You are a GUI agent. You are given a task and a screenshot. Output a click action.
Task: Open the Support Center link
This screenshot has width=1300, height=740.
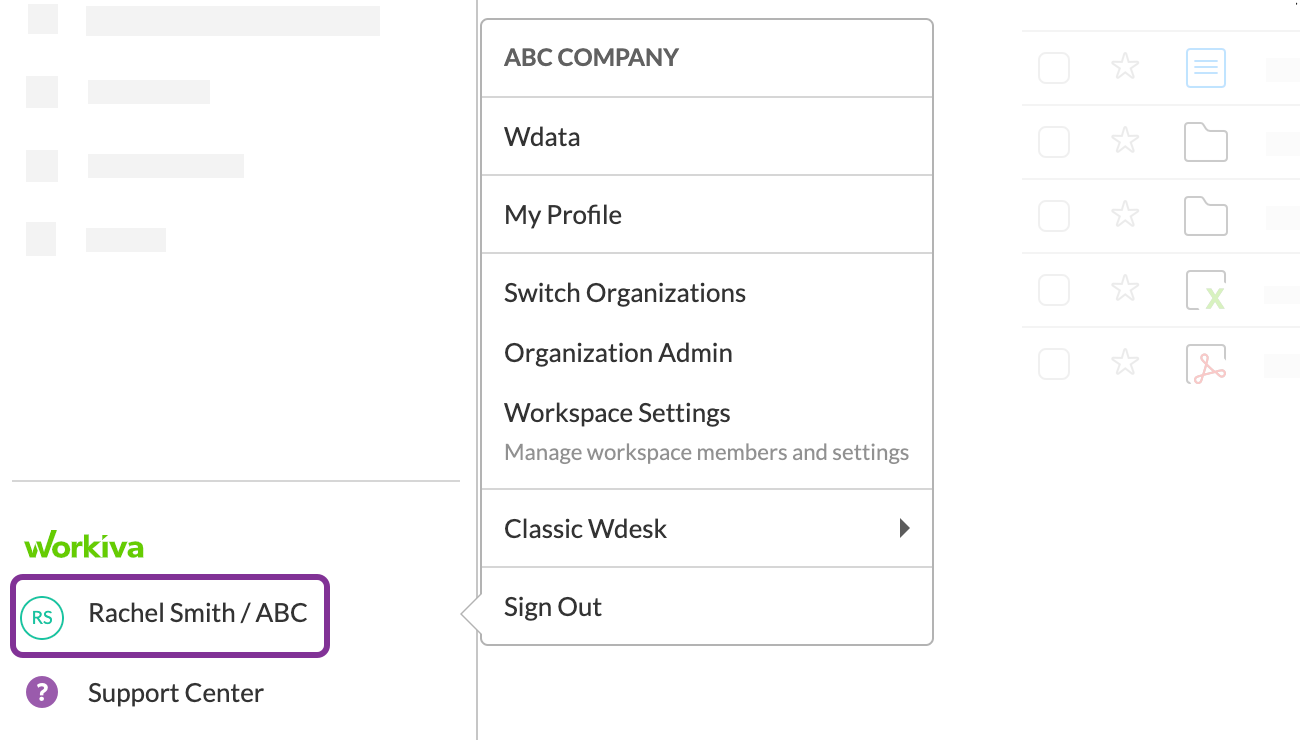176,693
